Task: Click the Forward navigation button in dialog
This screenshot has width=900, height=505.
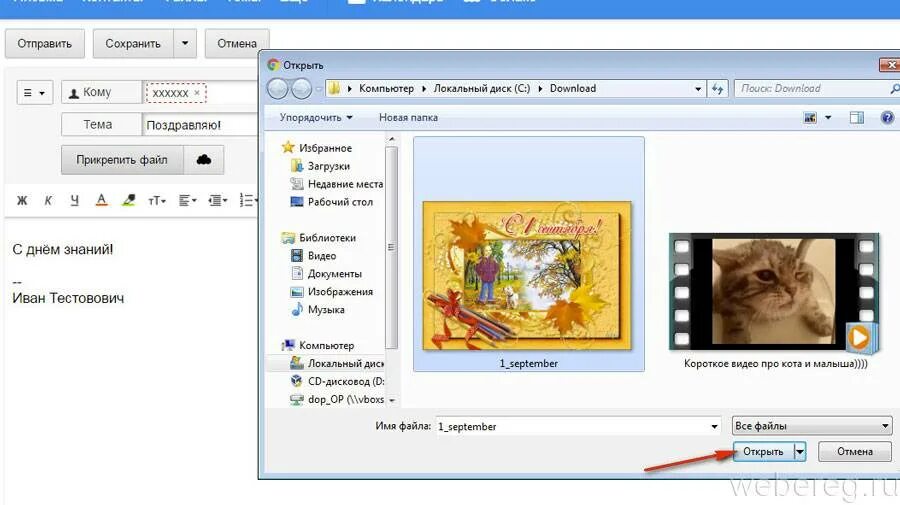Action: pos(301,88)
